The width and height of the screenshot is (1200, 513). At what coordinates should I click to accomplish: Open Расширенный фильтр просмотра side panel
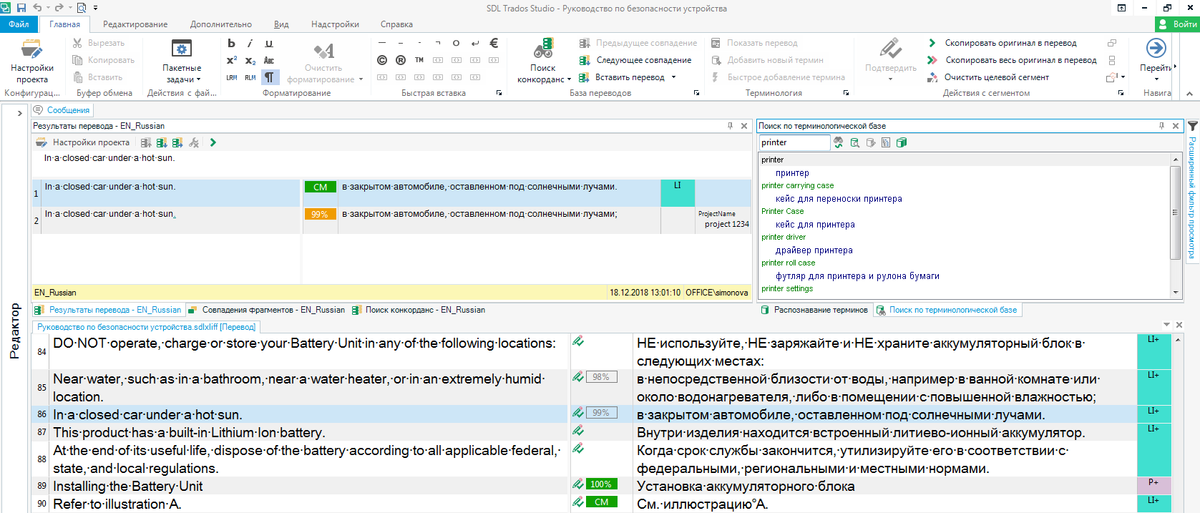point(1192,193)
